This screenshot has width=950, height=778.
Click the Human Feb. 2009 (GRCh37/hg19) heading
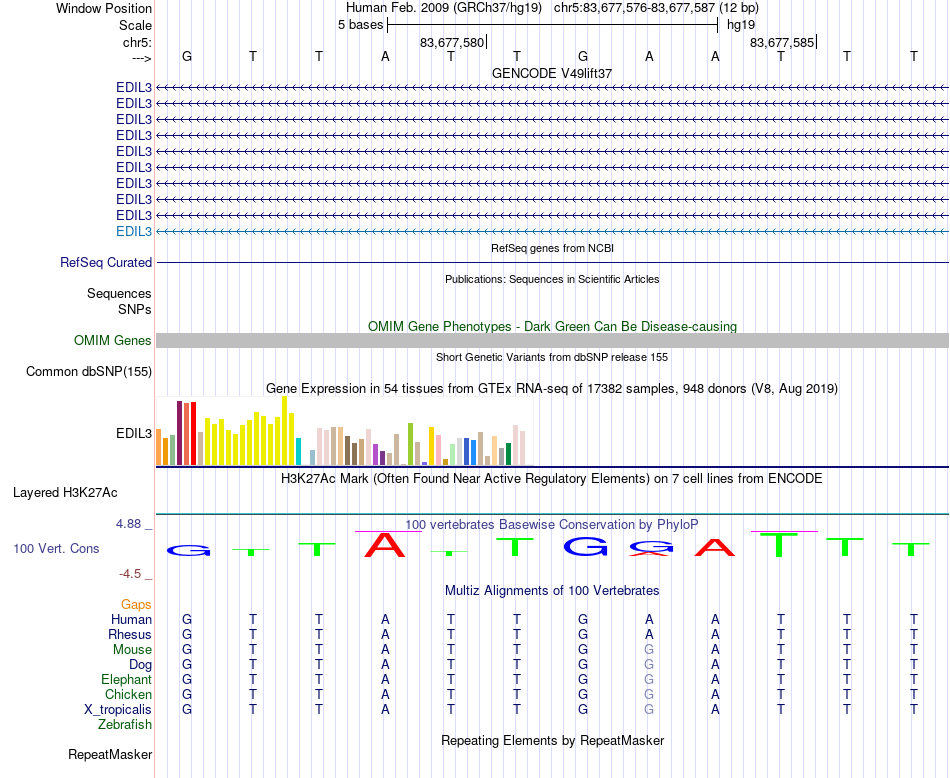pos(443,8)
